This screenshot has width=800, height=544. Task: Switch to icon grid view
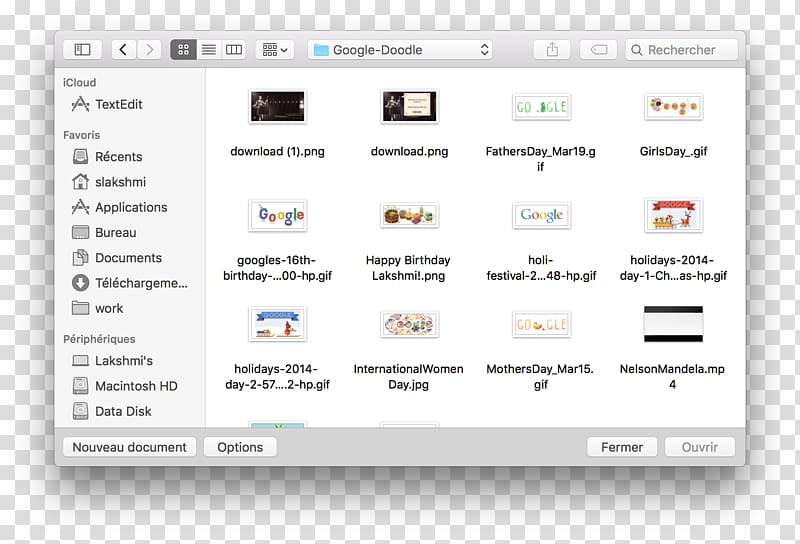pyautogui.click(x=183, y=49)
